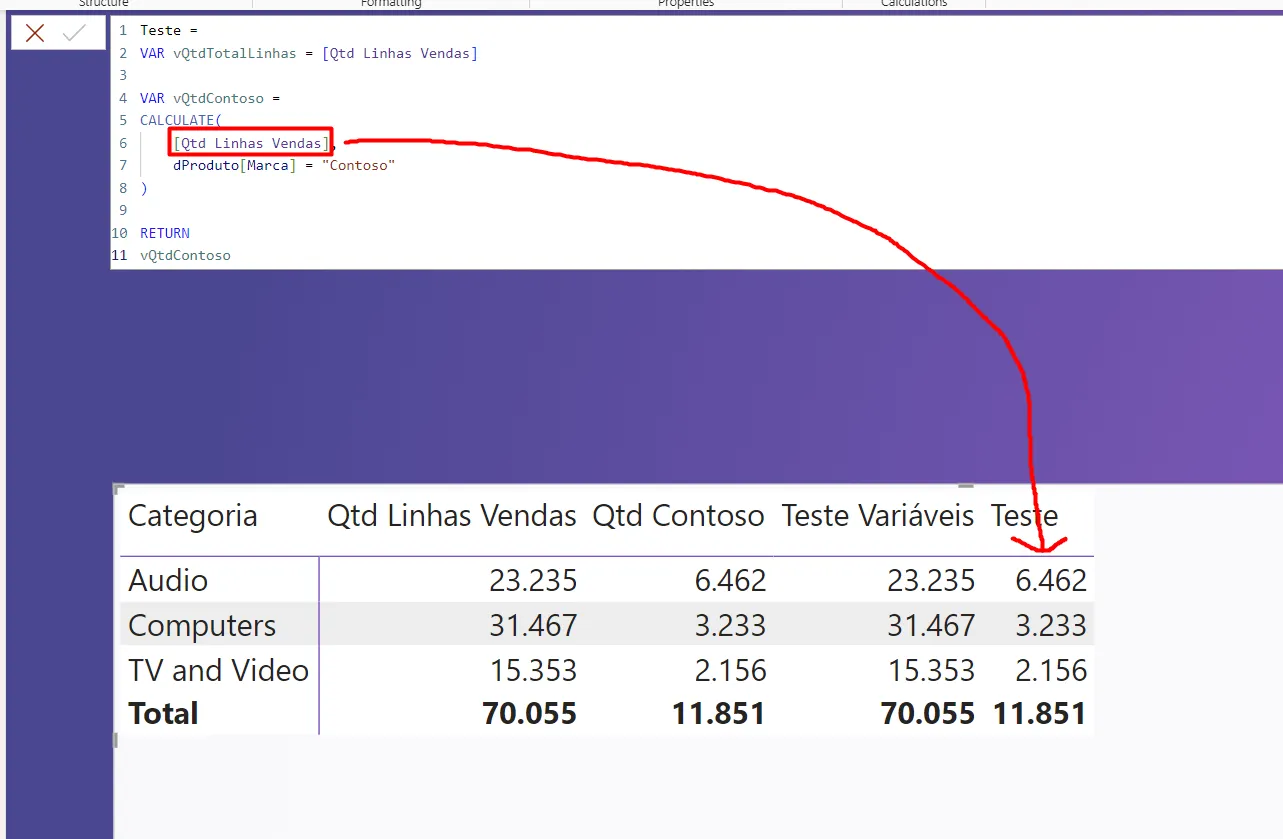Click vQtdContoso on the last formula line
Viewport: 1283px width, 839px height.
(185, 255)
